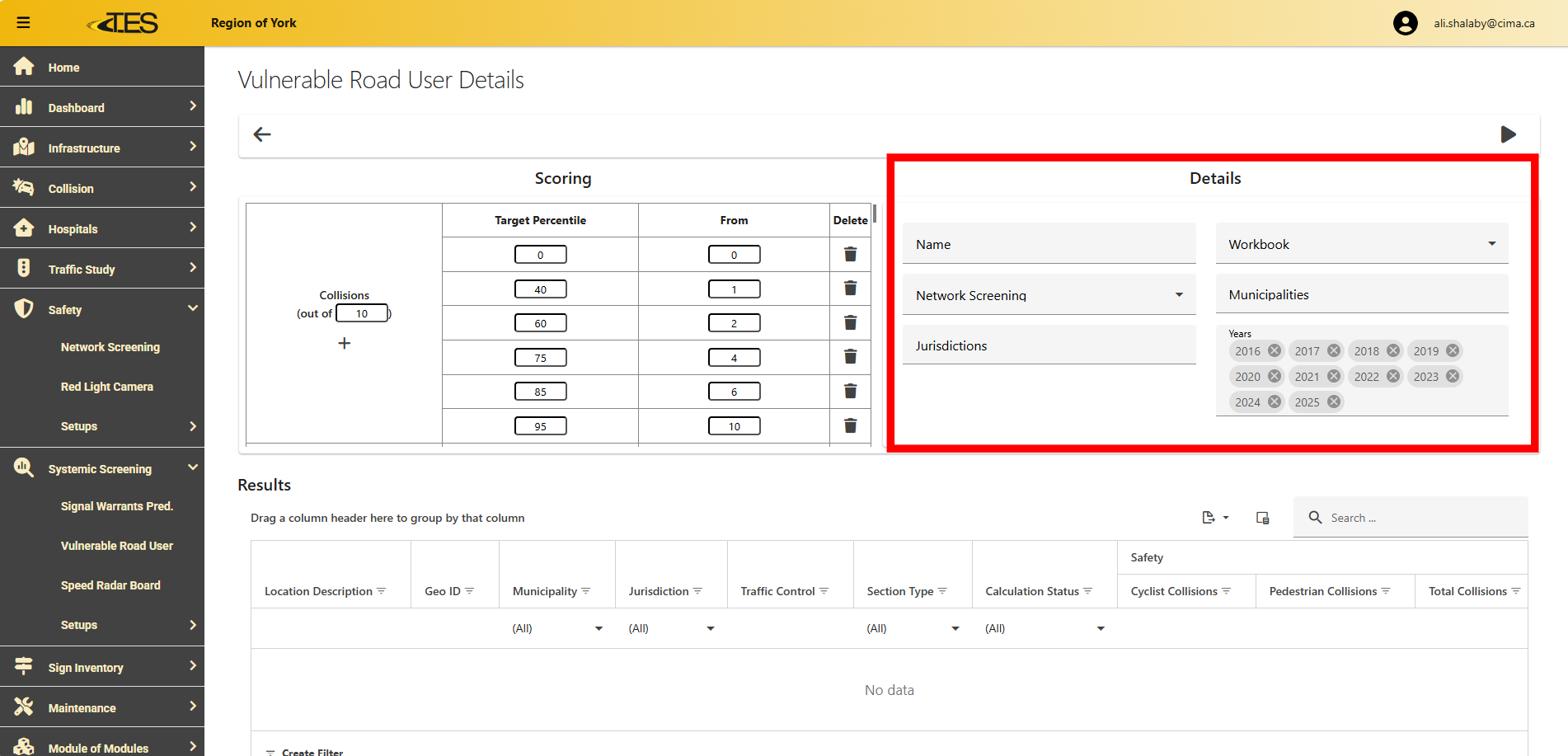Remove year 2023 chip
Screen dimensions: 1568x756
[x=1453, y=376]
